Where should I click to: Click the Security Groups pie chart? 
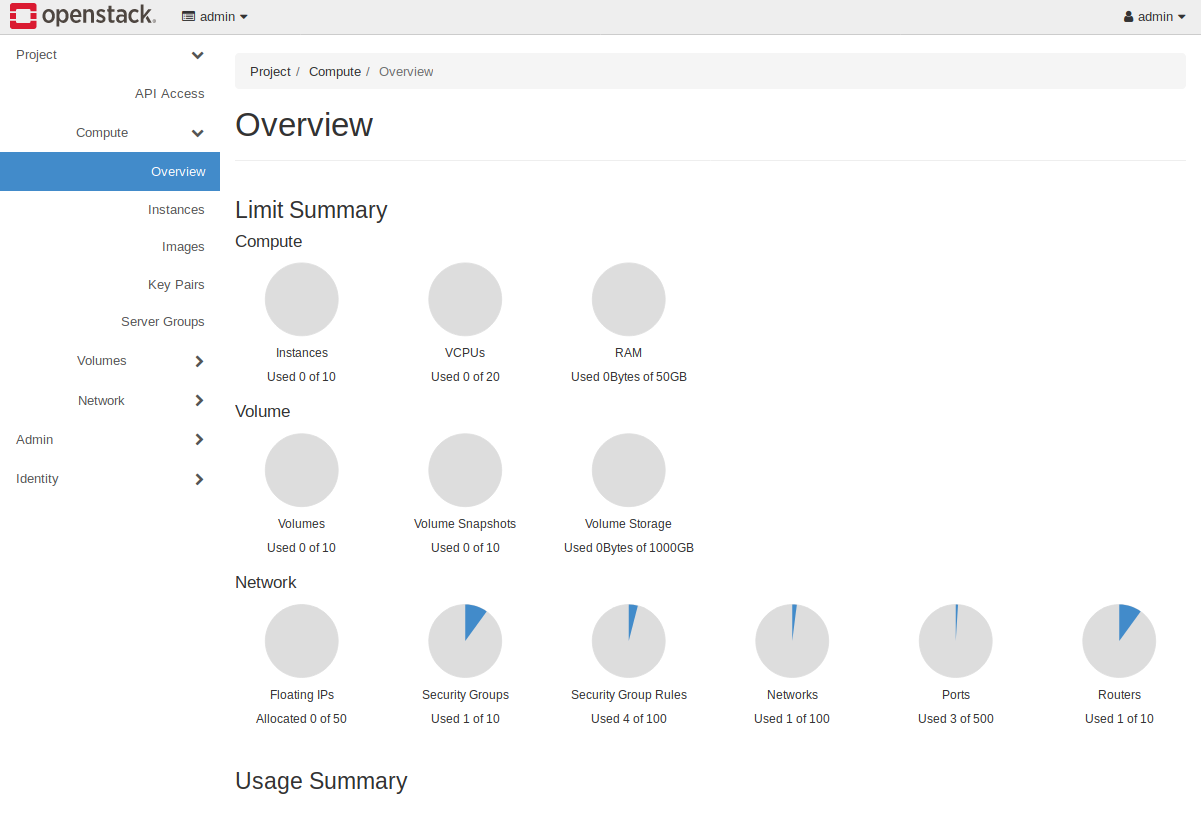(x=465, y=640)
